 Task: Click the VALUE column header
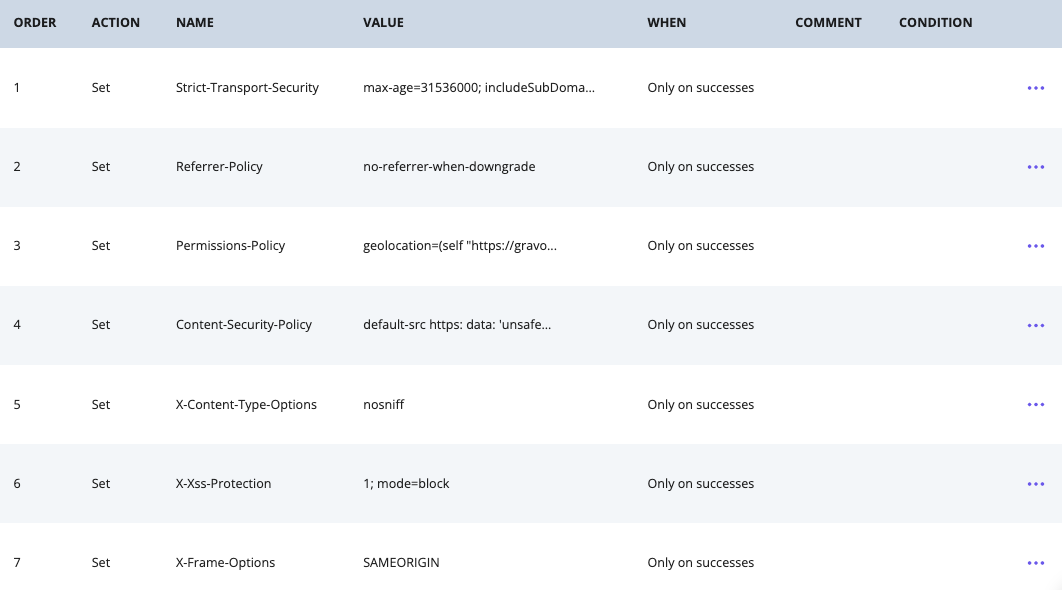point(383,22)
